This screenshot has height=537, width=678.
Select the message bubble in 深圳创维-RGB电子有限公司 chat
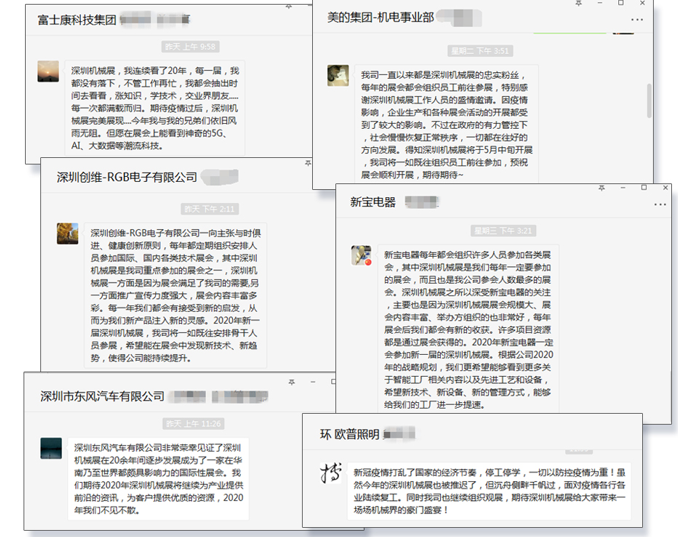click(x=176, y=296)
